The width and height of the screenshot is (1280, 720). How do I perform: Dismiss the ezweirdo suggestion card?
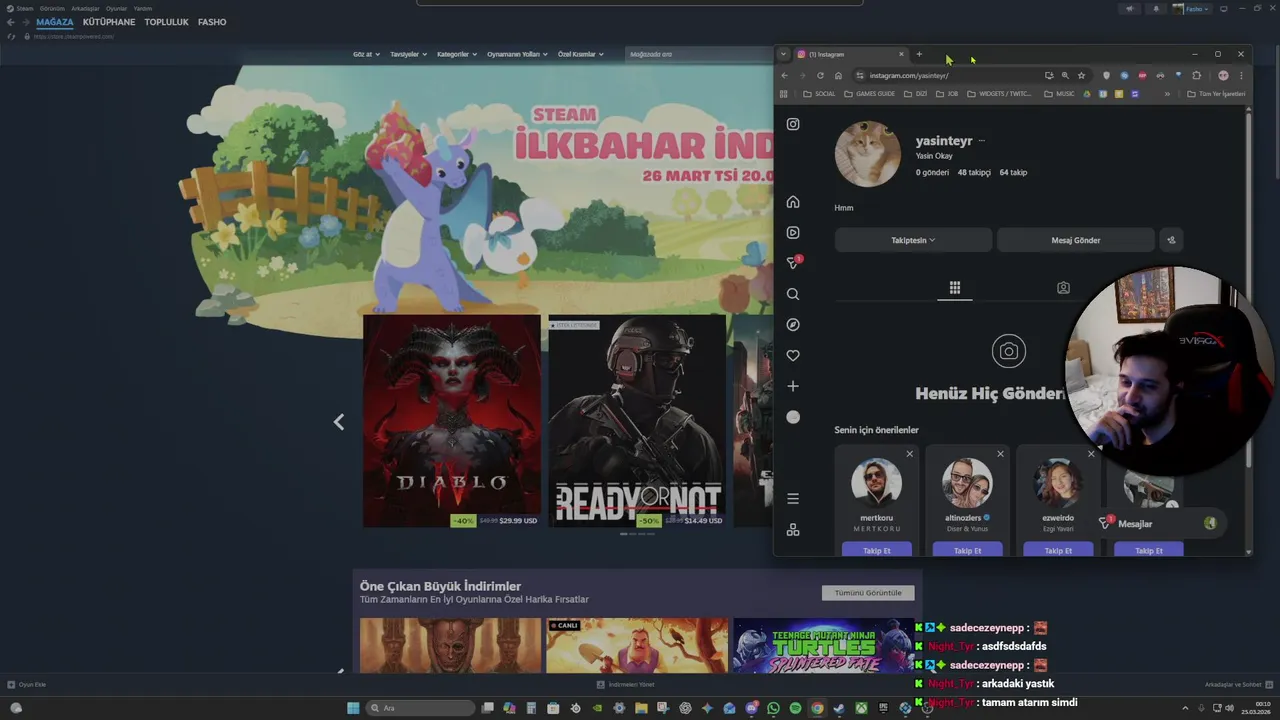(x=1091, y=454)
